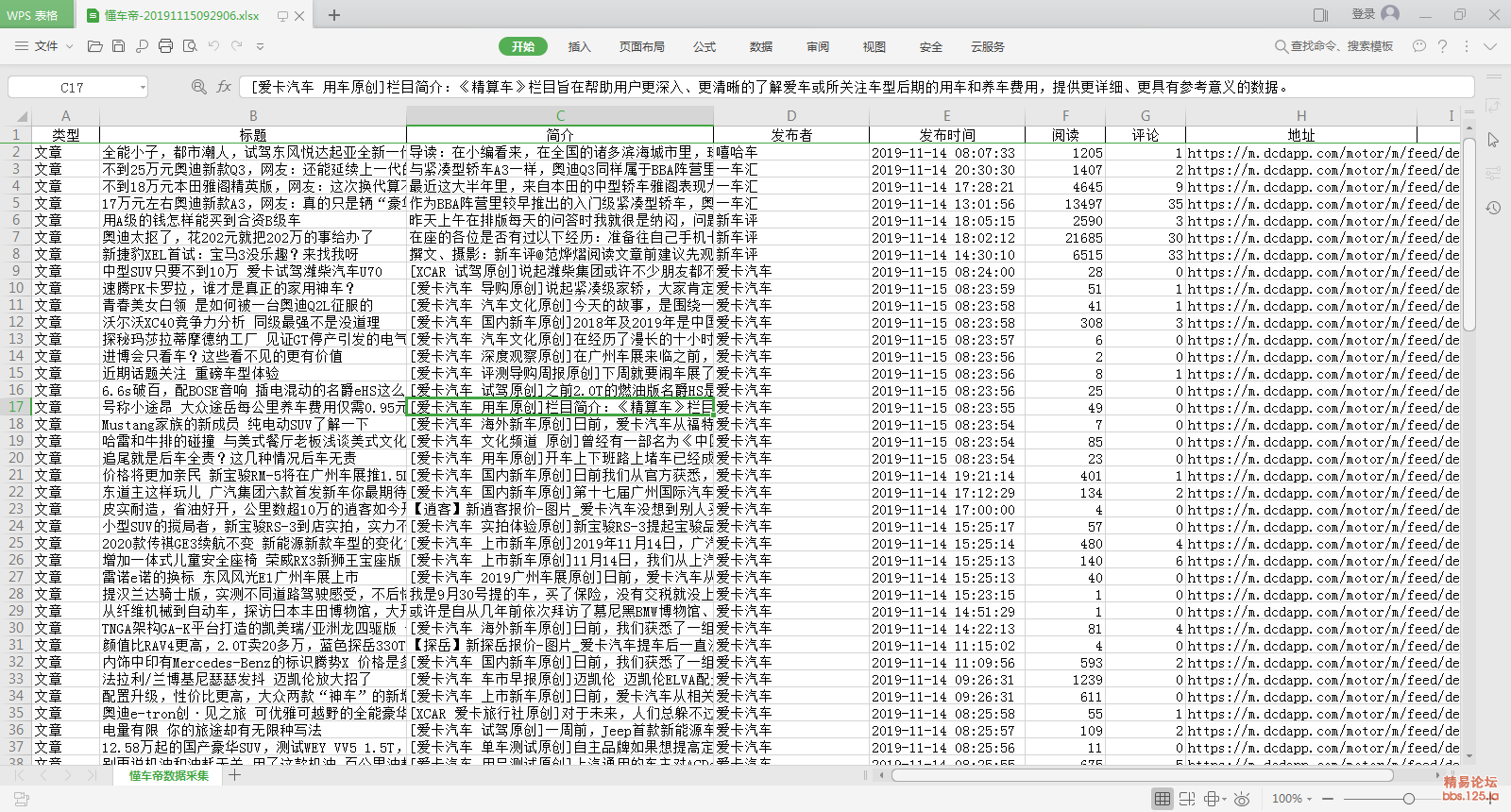Open the 页面布局 ribbon tab

tap(642, 46)
